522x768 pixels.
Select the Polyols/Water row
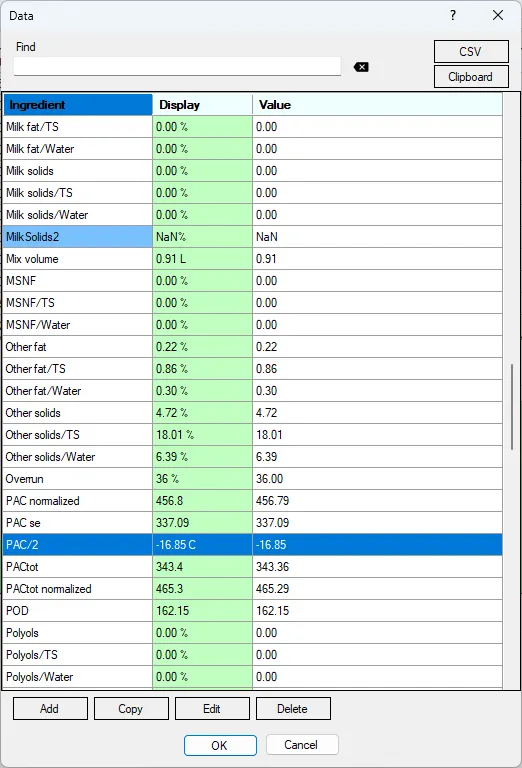[253, 677]
